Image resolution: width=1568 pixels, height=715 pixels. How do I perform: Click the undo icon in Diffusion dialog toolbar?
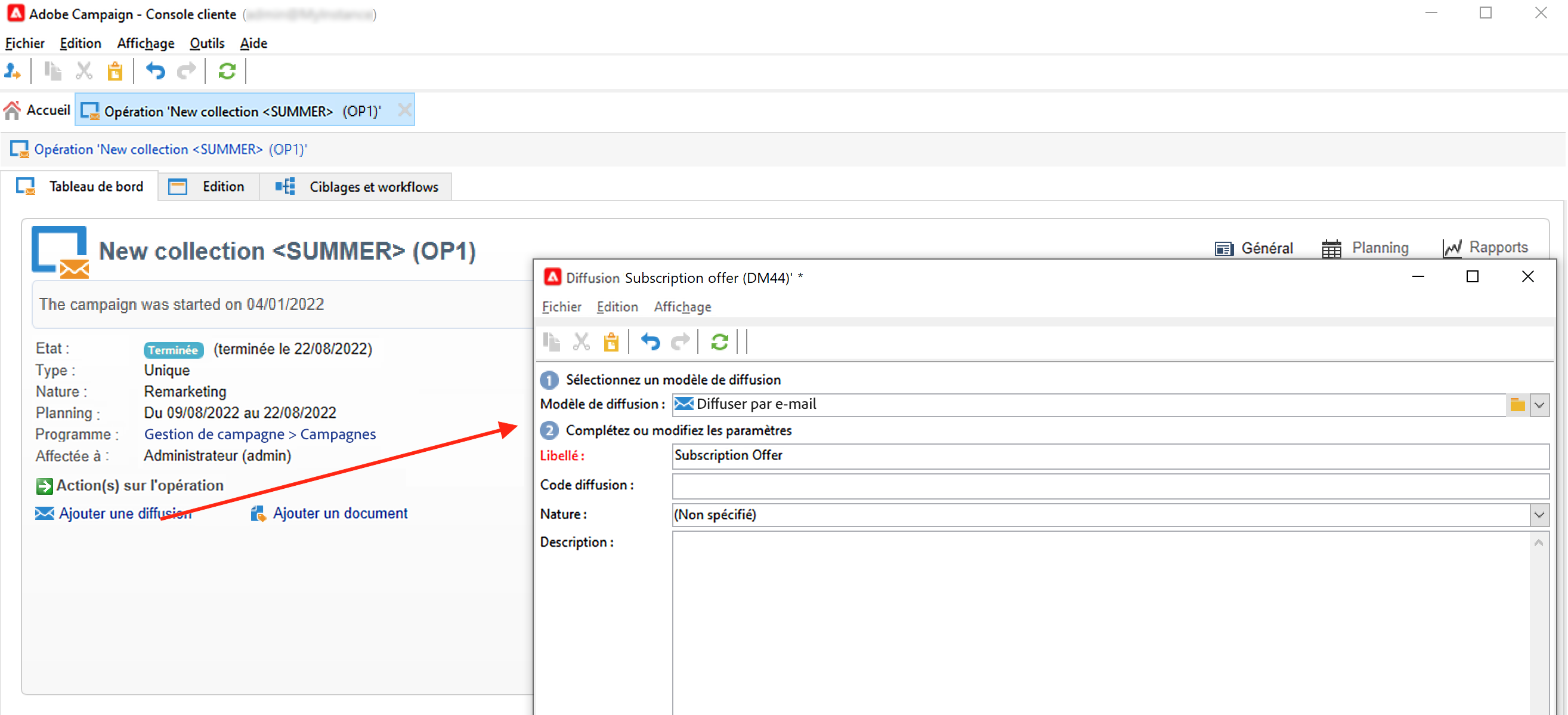(x=650, y=342)
